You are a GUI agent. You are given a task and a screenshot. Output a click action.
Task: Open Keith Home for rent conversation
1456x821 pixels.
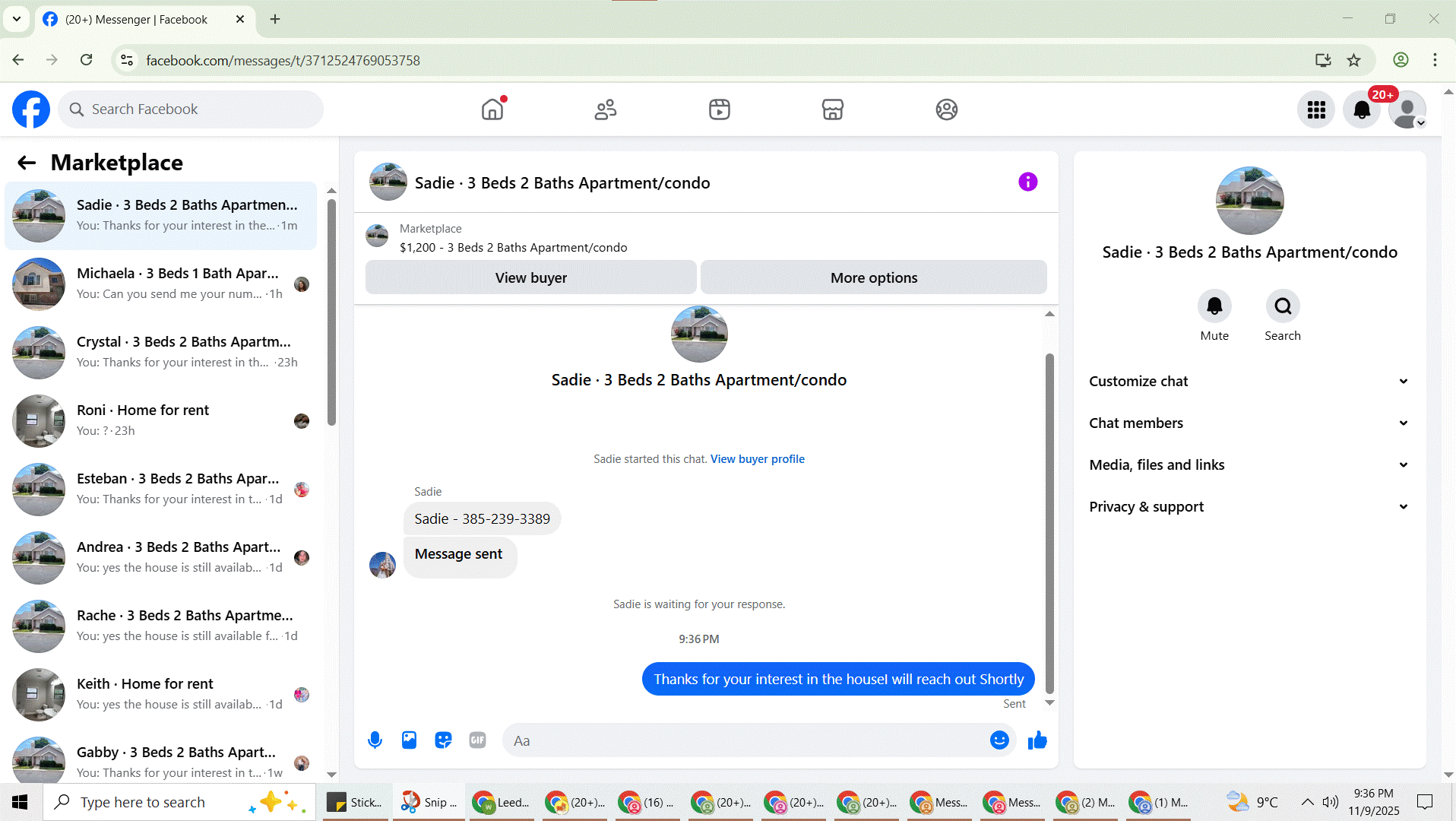[161, 695]
